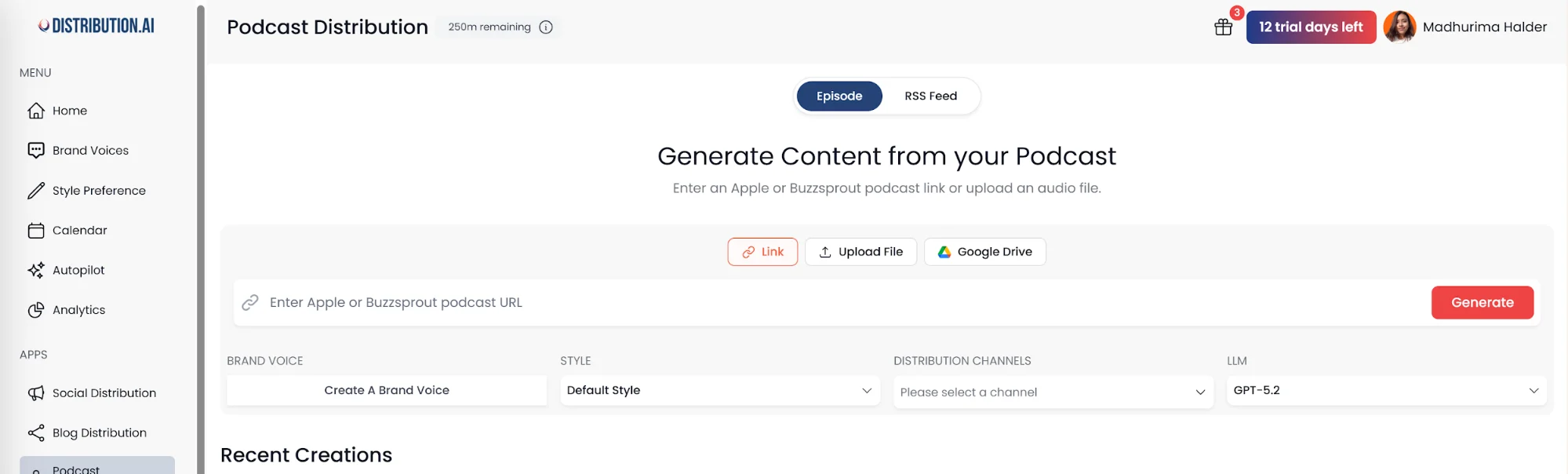Choose the Google Drive tab
Screen dimensions: 1568x474
click(x=984, y=252)
